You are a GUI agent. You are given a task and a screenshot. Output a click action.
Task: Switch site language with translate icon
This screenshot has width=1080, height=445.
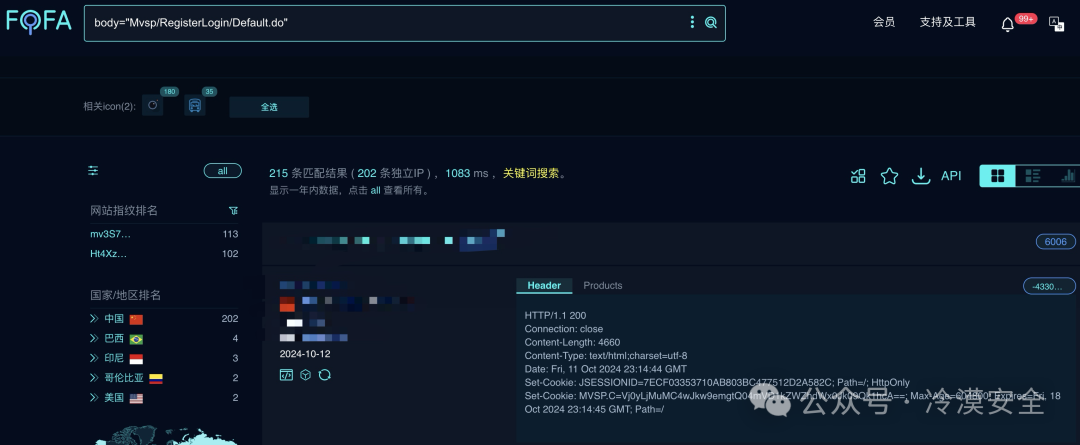click(1056, 23)
